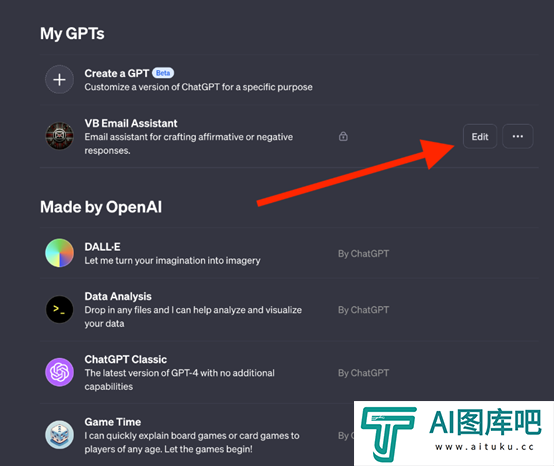Select the Data Analysis GPT title
554x466 pixels.
(x=118, y=296)
